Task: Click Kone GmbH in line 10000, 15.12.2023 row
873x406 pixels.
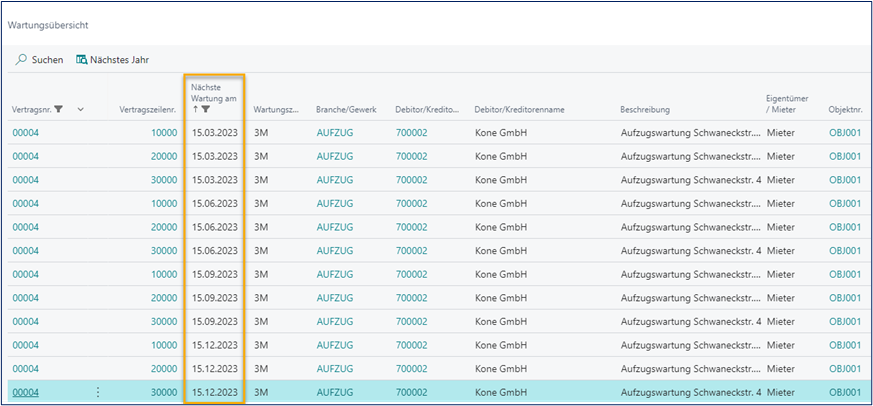Action: (x=499, y=345)
